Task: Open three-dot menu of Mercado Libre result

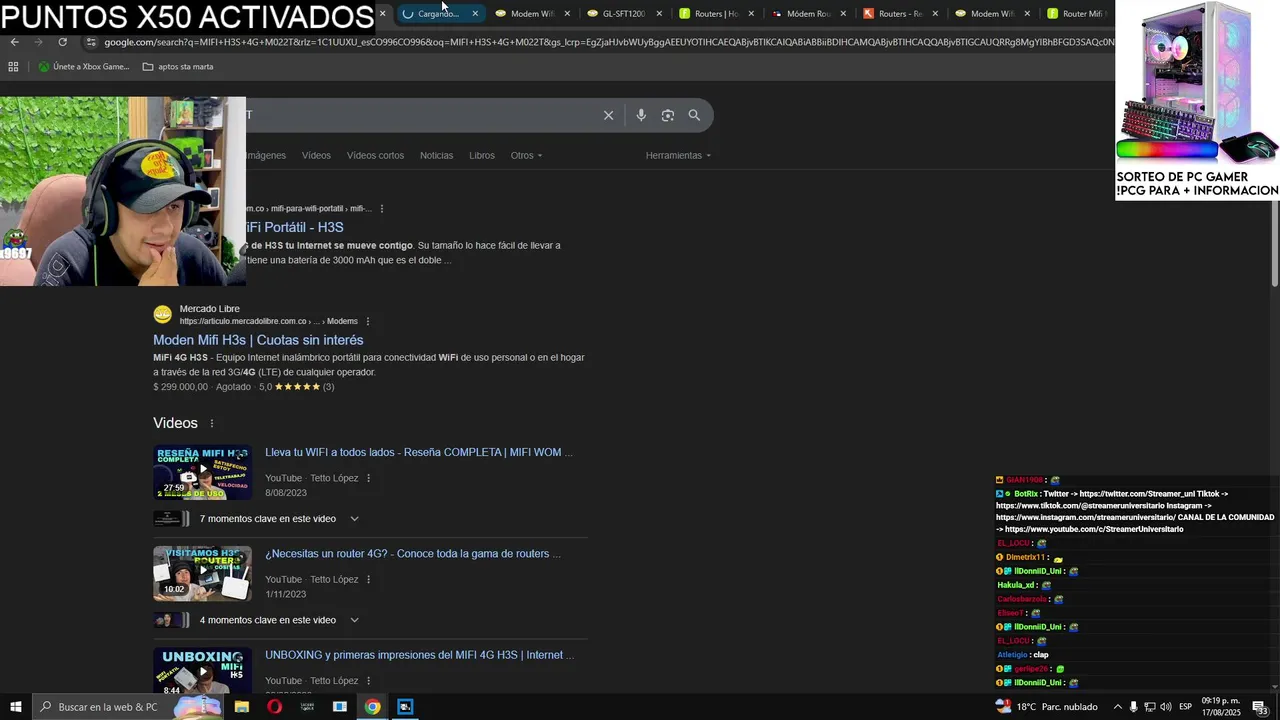Action: (x=368, y=321)
